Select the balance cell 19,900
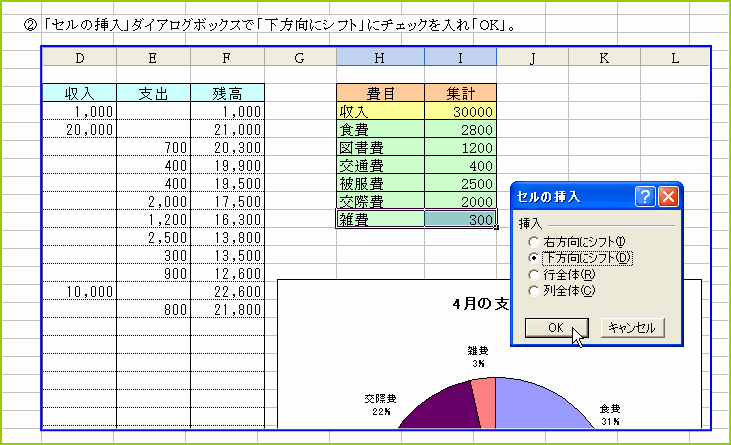This screenshot has height=445, width=731. (x=228, y=165)
